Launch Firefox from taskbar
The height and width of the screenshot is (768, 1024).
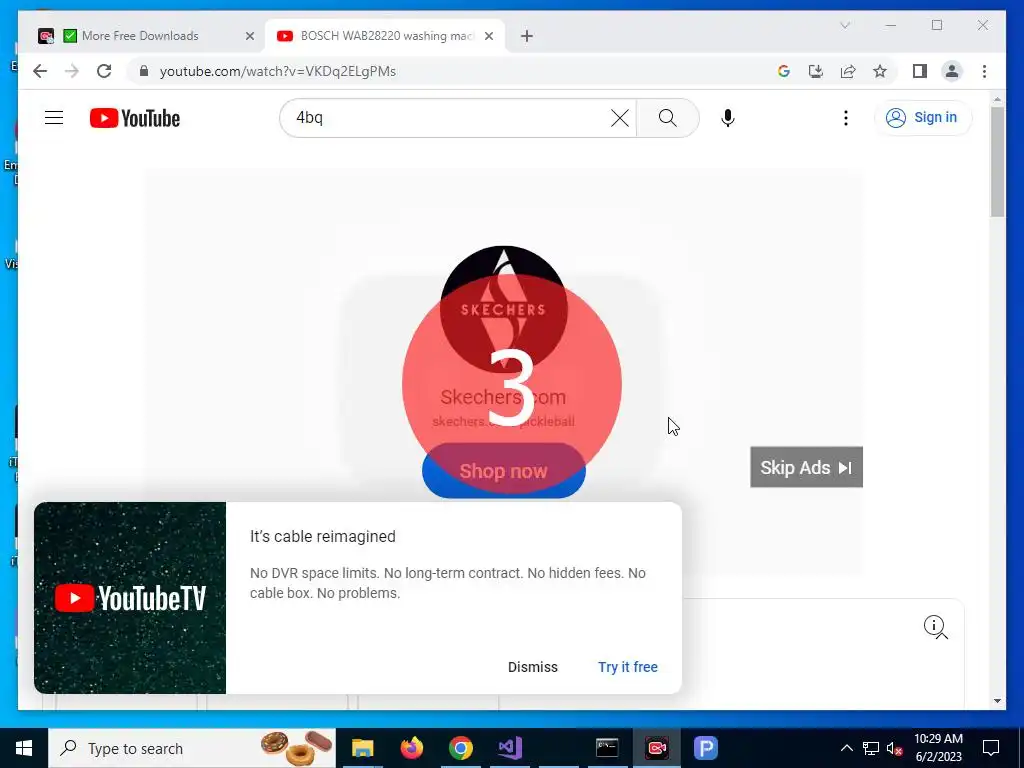click(411, 748)
